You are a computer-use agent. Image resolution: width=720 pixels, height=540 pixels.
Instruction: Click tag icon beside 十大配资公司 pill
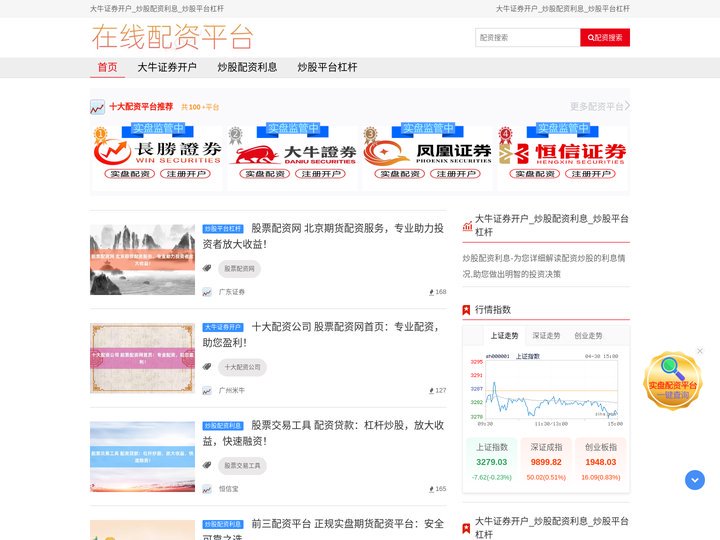point(207,367)
